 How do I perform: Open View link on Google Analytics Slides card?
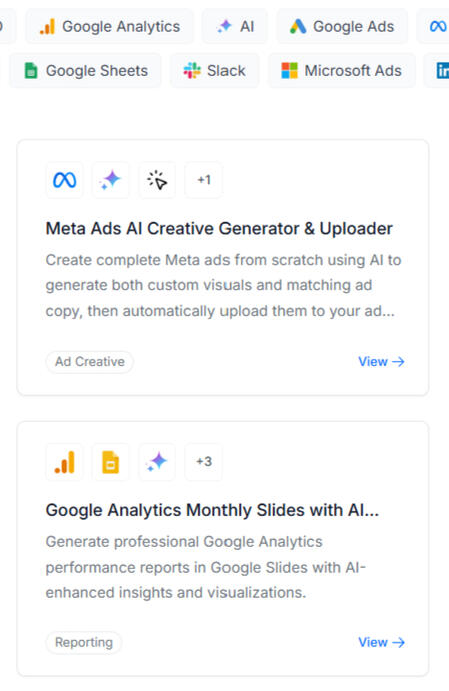click(381, 643)
